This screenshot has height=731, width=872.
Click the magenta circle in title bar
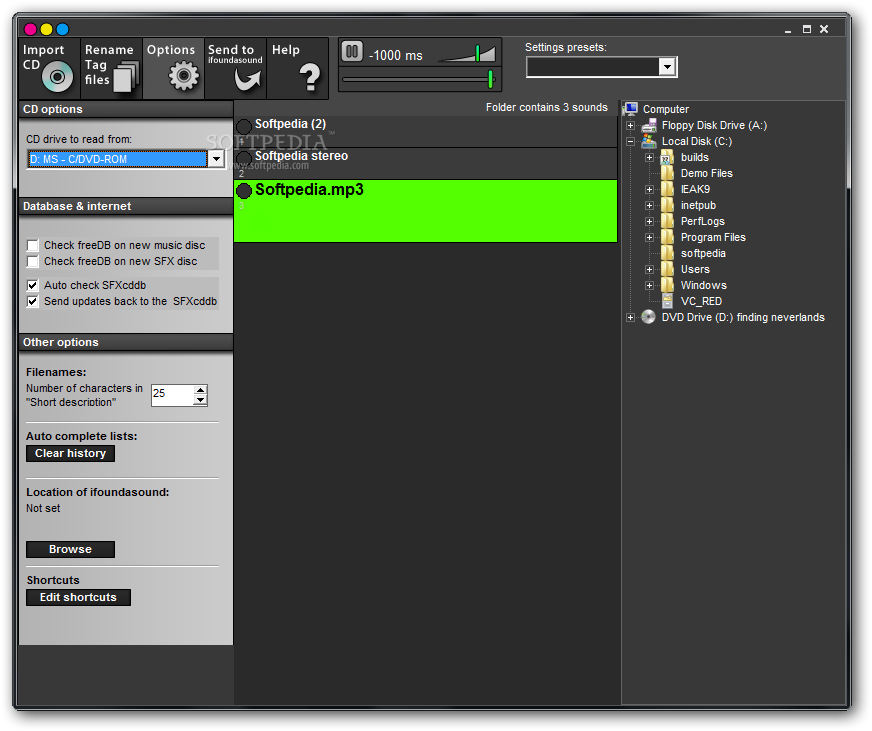[x=30, y=29]
